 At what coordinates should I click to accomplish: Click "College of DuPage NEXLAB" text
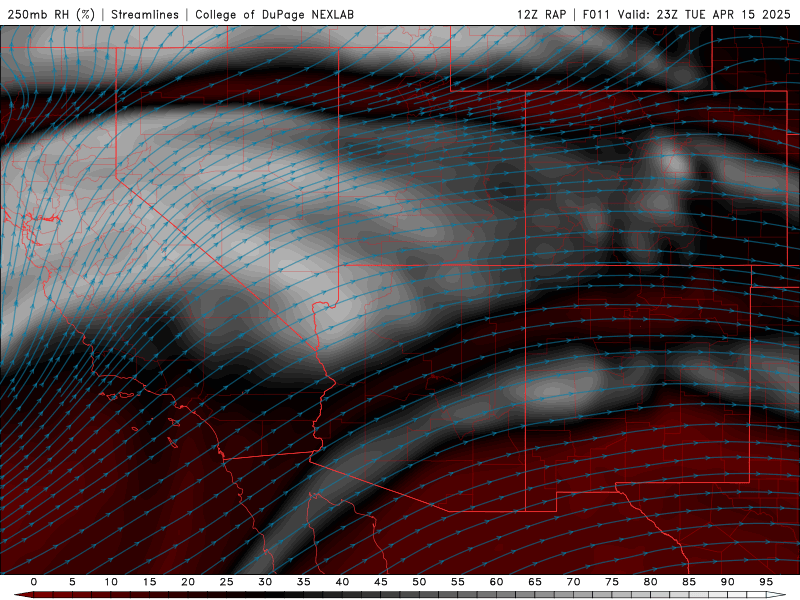(274, 14)
